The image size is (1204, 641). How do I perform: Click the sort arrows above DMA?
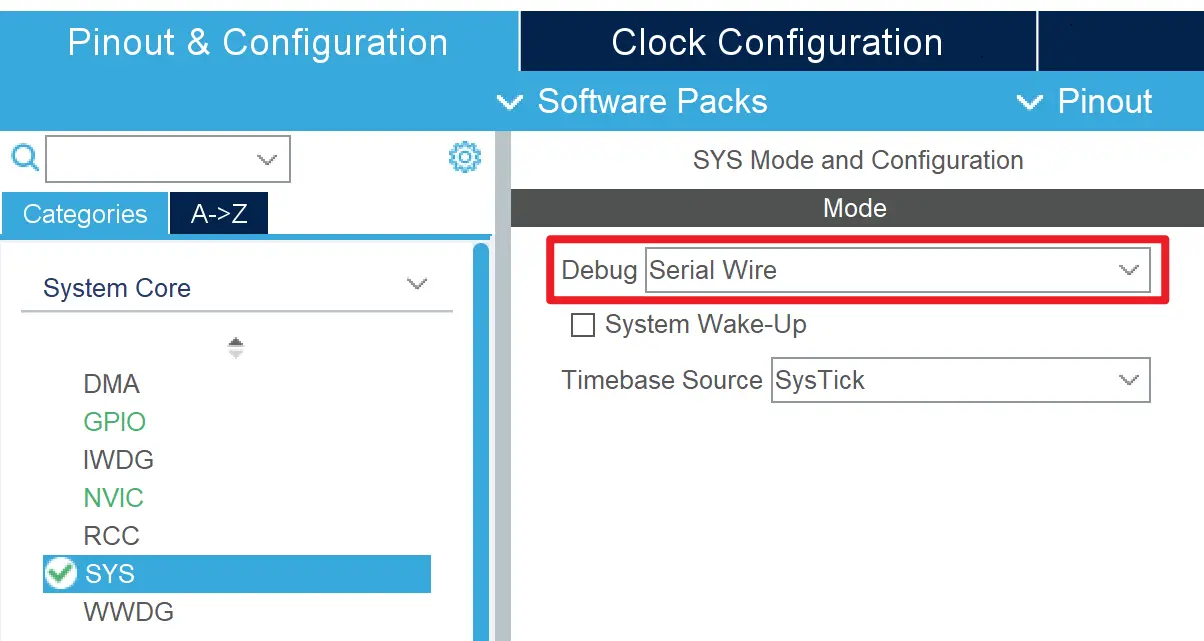coord(236,347)
